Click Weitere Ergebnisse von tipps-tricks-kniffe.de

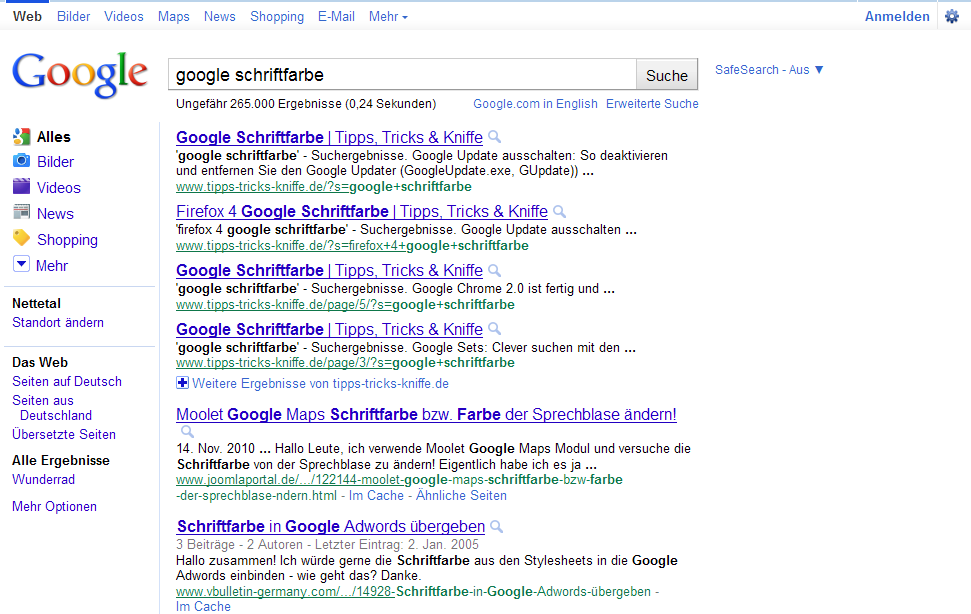320,384
